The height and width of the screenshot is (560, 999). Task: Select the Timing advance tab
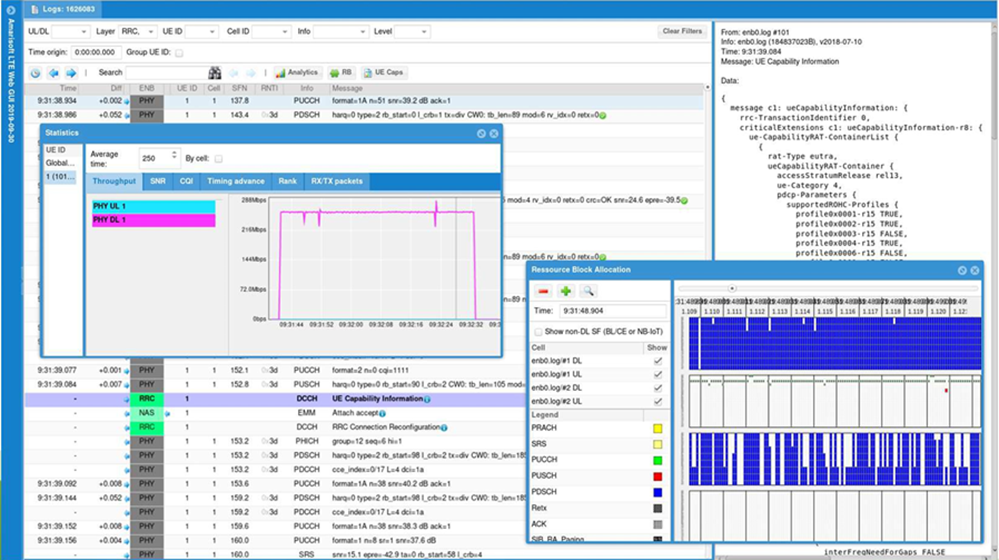pyautogui.click(x=235, y=181)
